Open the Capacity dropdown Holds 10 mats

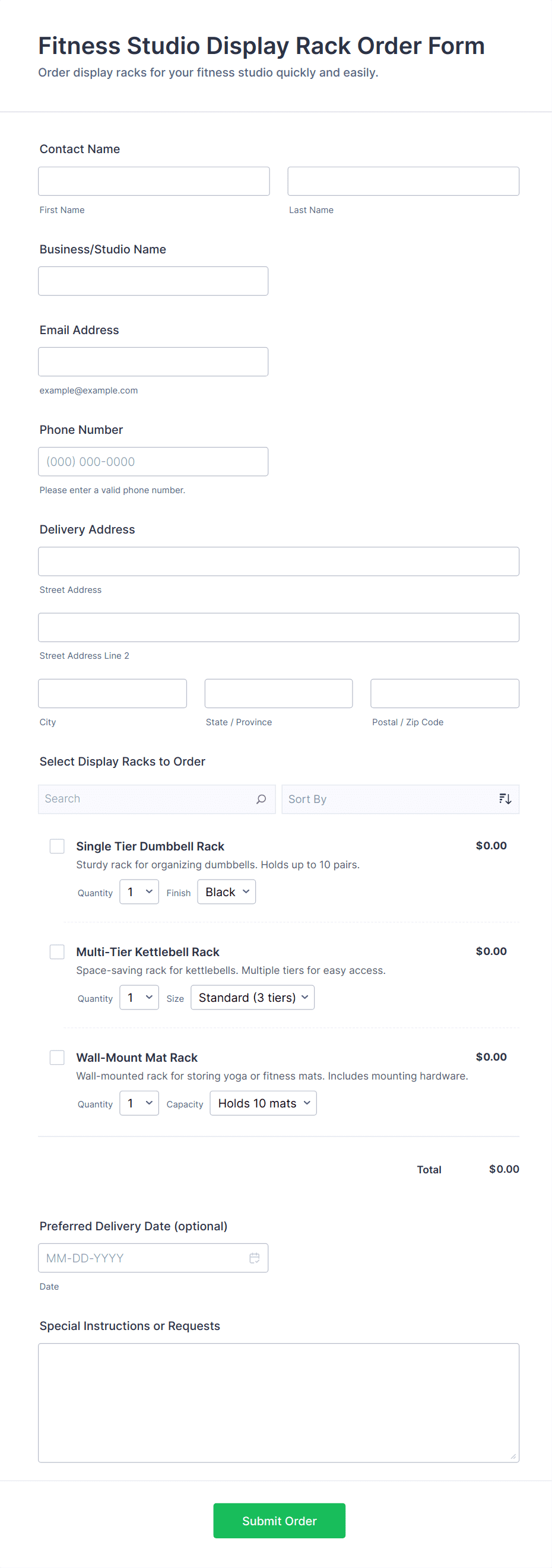click(x=263, y=1103)
